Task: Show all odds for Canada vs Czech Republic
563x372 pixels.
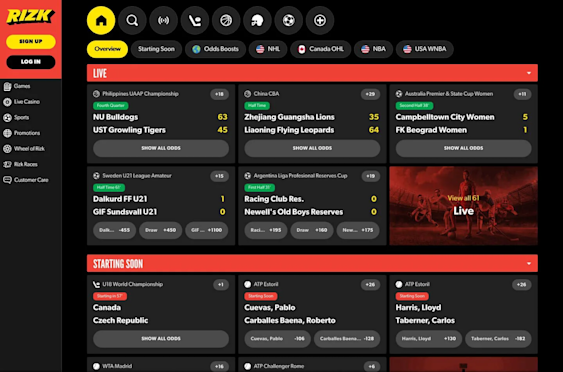Action: pos(161,339)
